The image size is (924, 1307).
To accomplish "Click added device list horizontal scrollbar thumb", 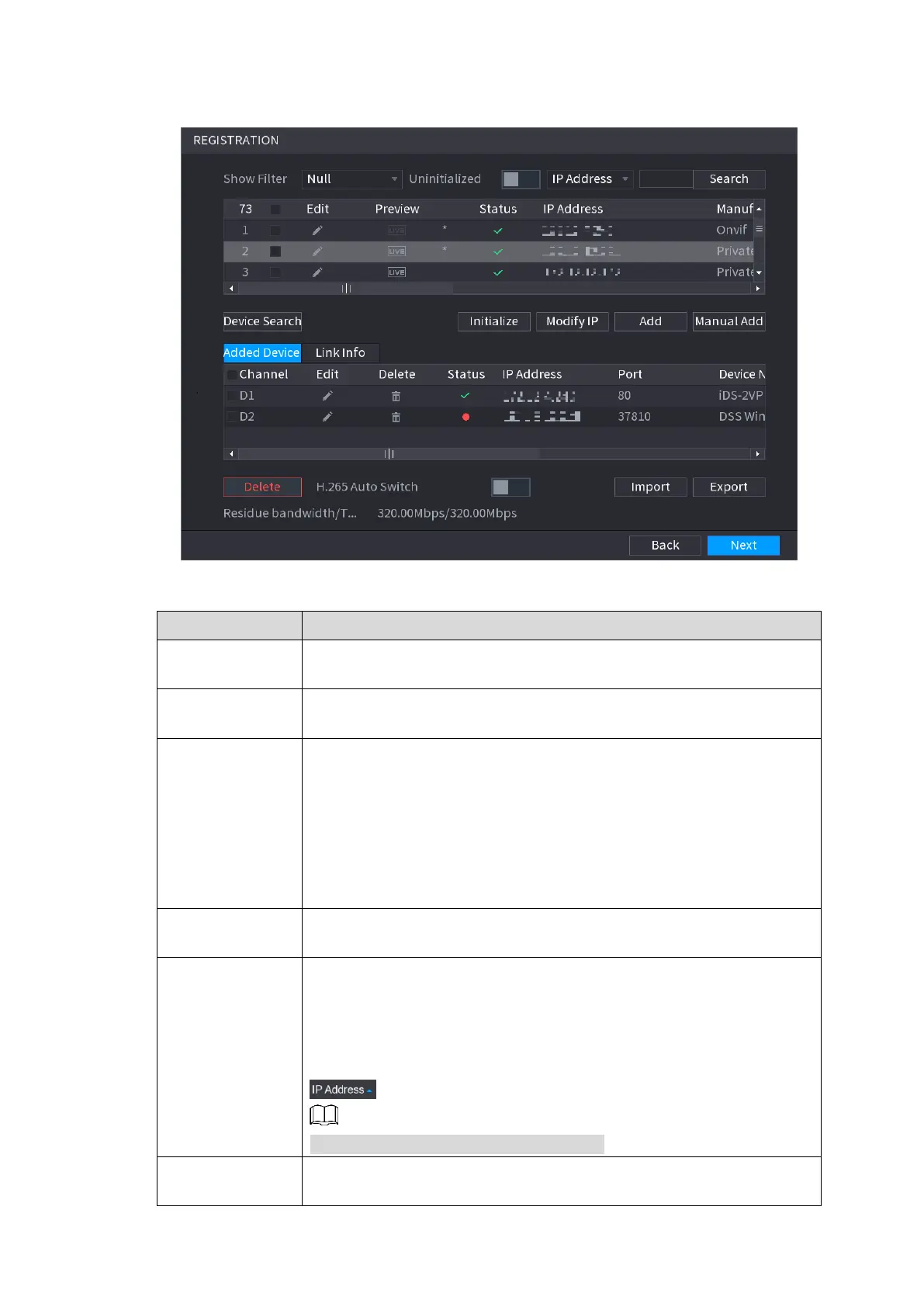I will point(389,454).
